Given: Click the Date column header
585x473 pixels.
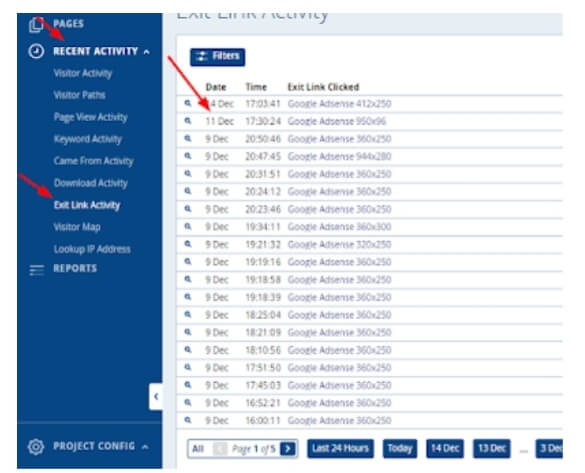Looking at the screenshot, I should click(216, 87).
